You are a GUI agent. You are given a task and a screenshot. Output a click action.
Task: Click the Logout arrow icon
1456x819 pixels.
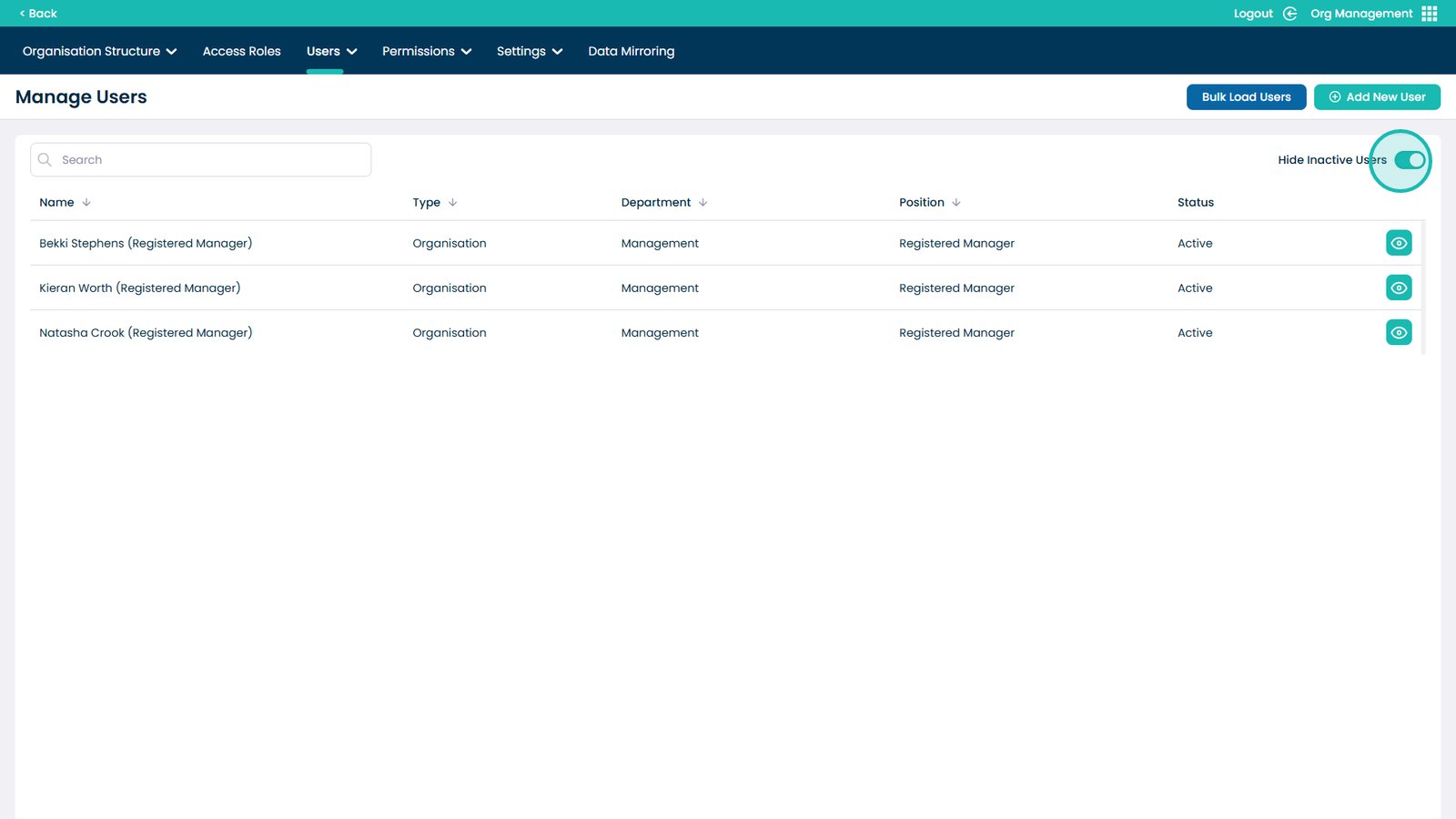[1289, 14]
